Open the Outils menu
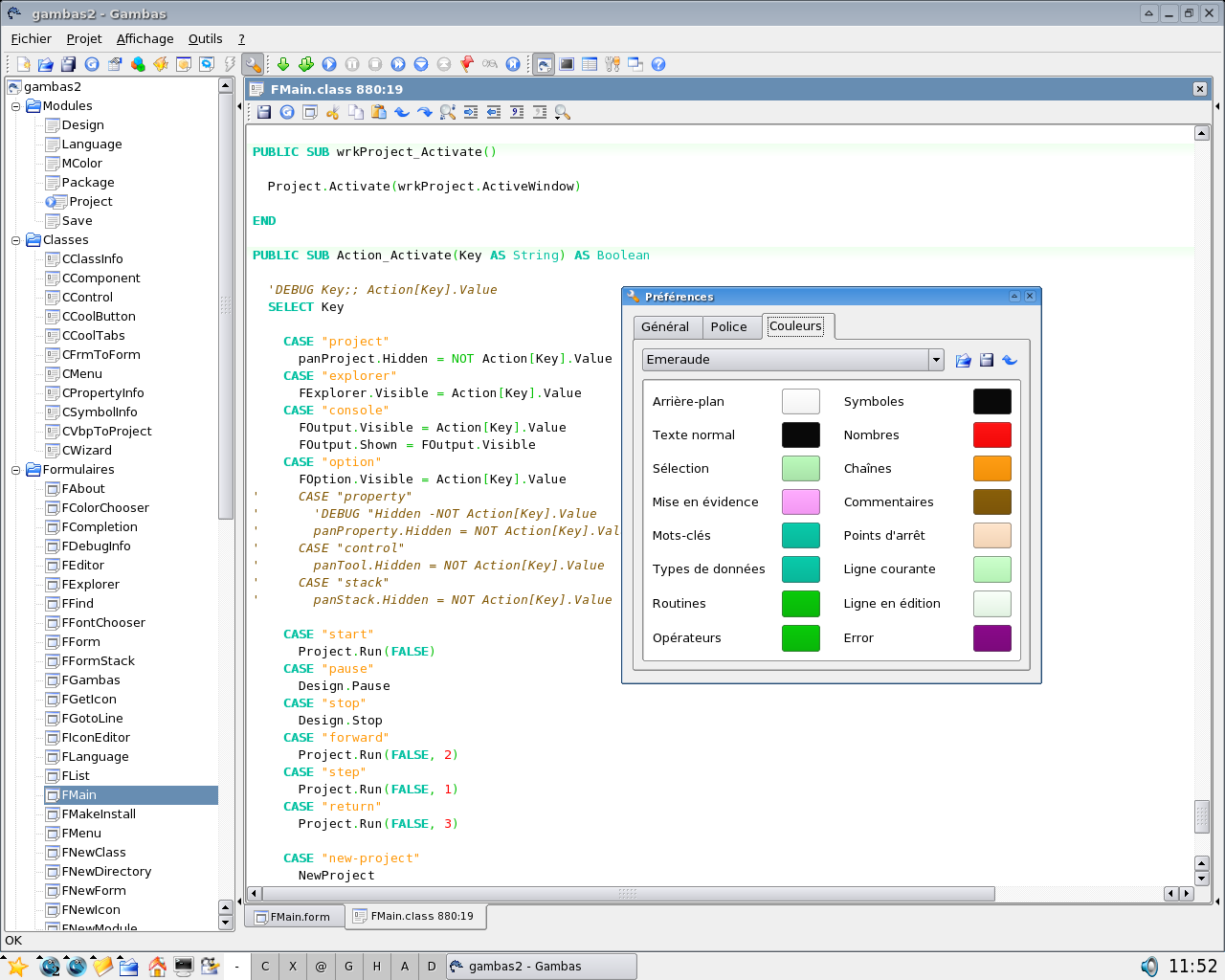 click(x=206, y=38)
